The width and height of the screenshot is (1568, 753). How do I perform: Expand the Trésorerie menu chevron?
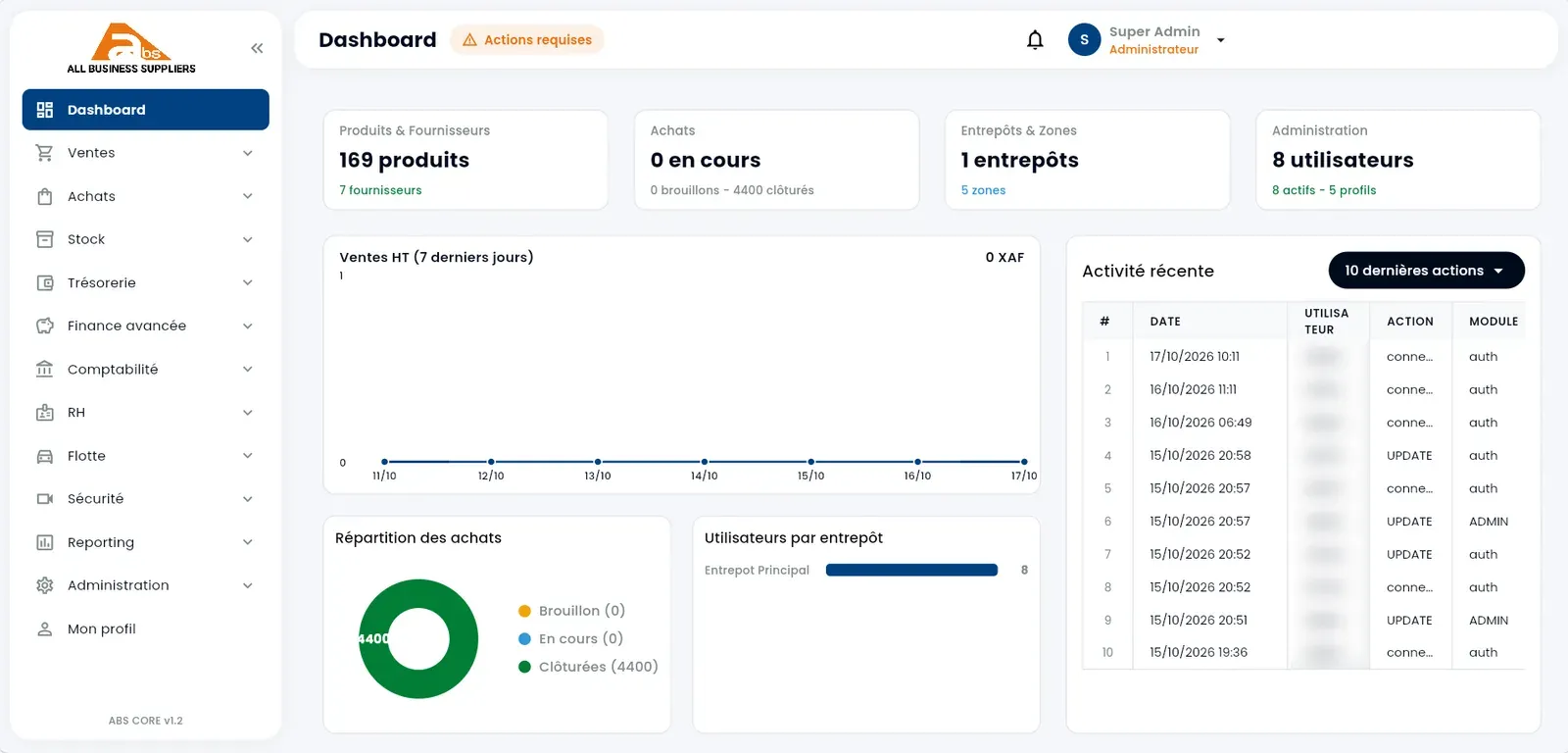248,282
